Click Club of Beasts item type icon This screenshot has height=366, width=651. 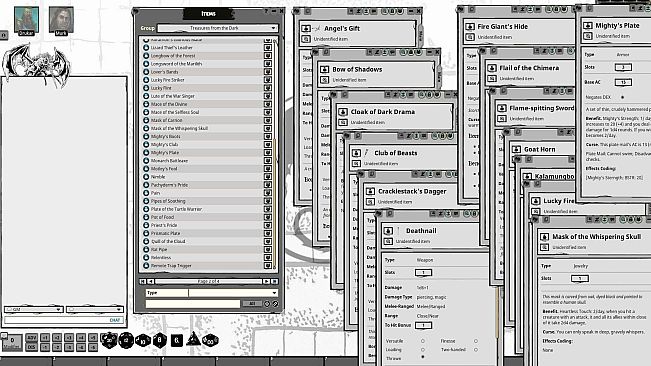(356, 153)
